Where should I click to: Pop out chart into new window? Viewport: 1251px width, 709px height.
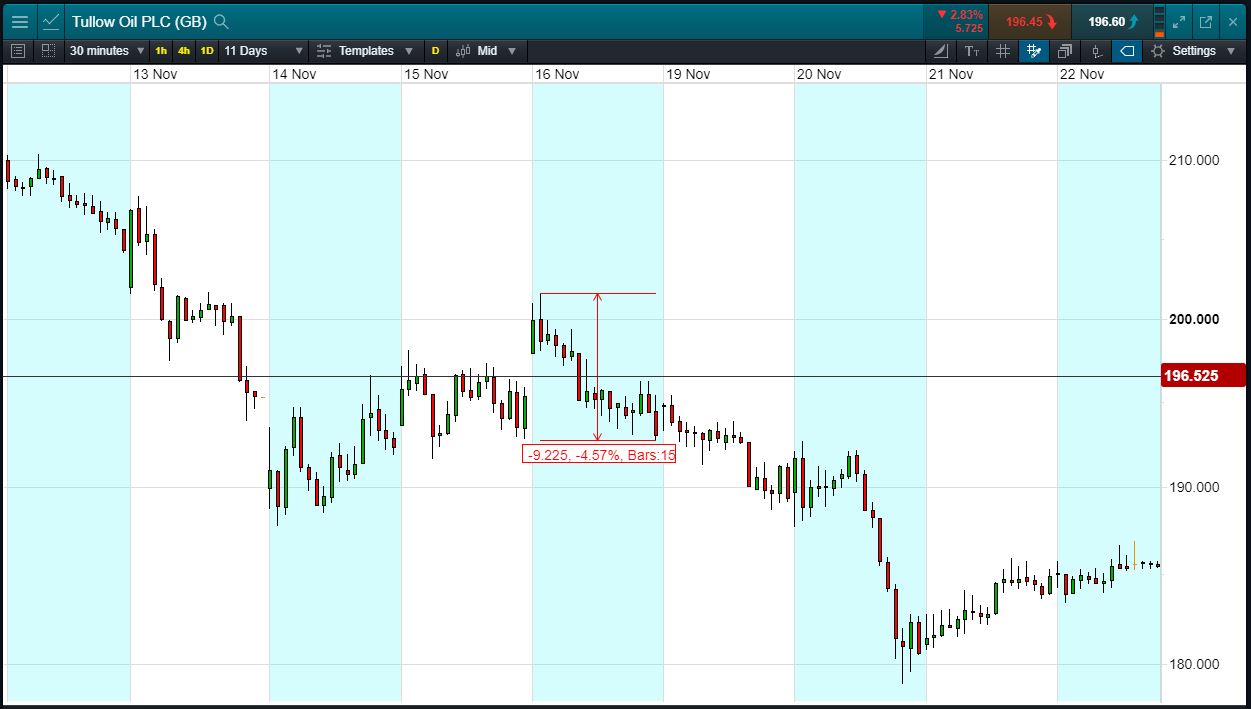click(x=1206, y=21)
